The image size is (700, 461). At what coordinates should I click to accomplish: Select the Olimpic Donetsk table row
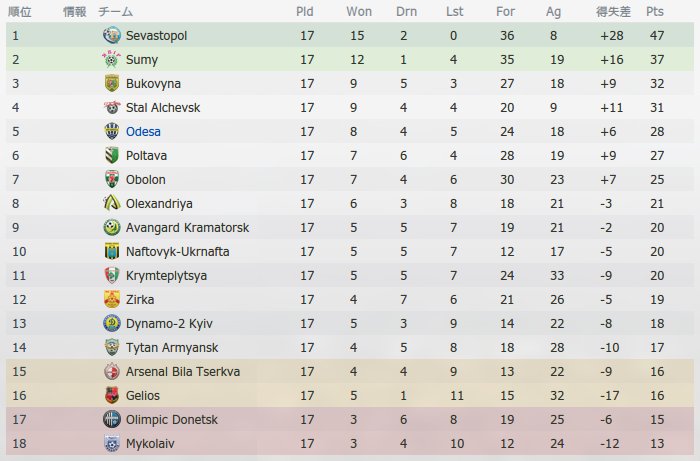click(x=350, y=419)
